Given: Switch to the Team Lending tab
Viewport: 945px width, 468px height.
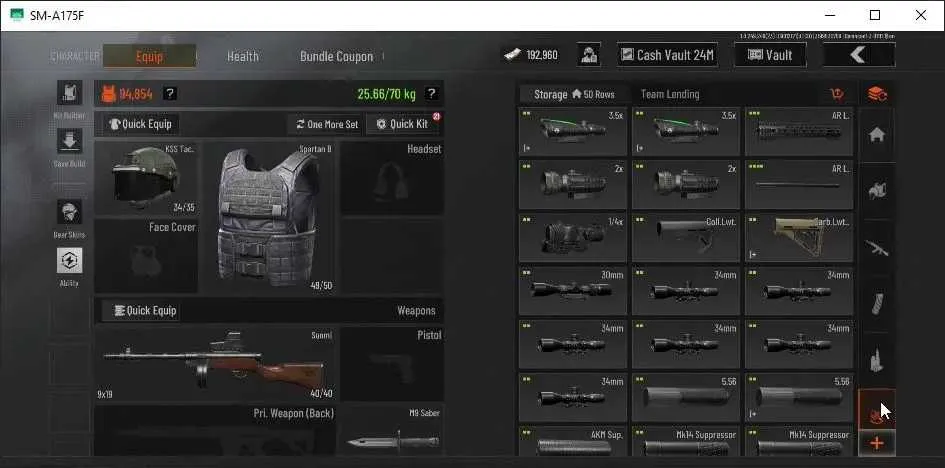Looking at the screenshot, I should click(670, 95).
